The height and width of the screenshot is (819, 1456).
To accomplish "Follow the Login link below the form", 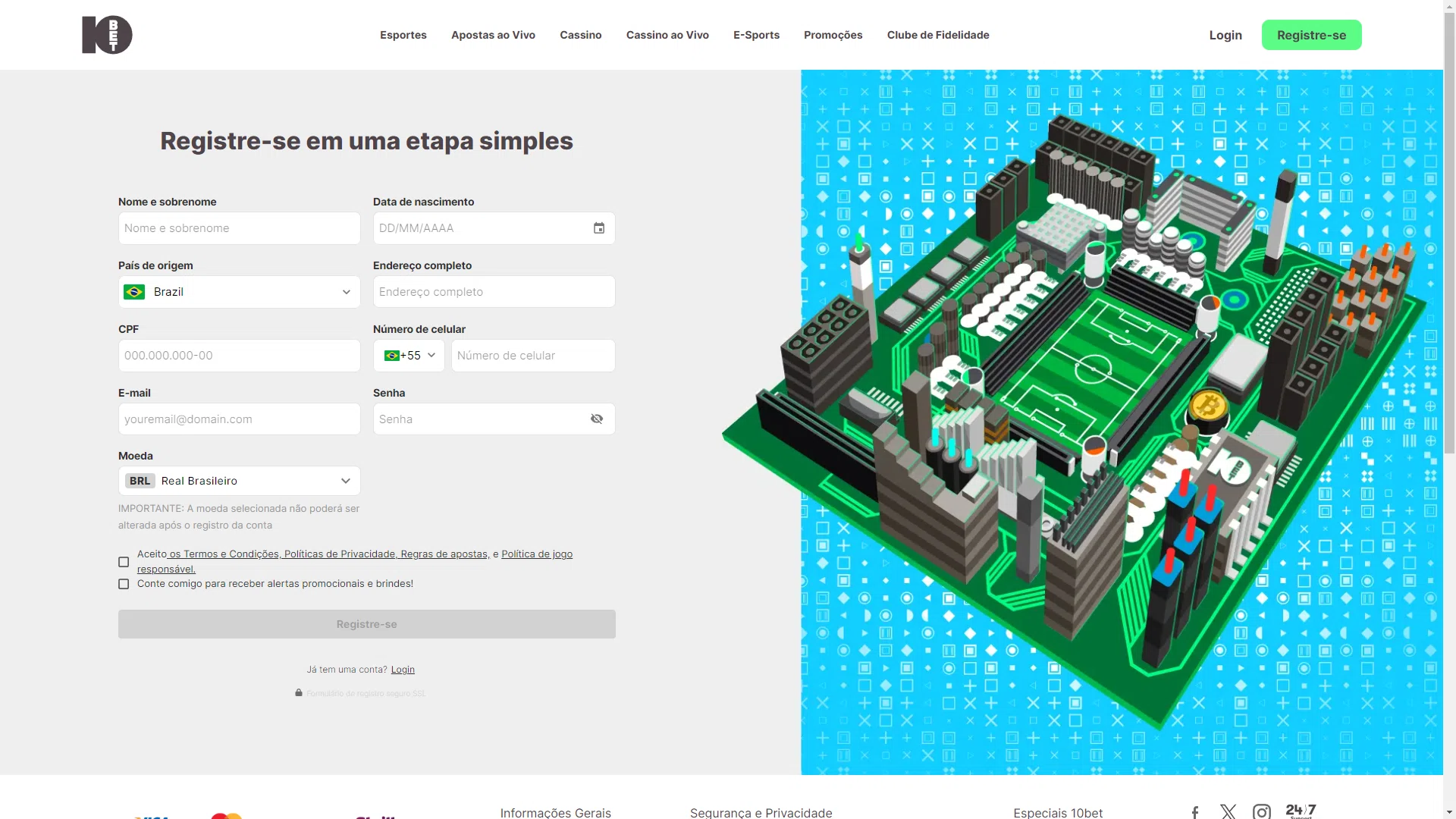I will coord(403,670).
